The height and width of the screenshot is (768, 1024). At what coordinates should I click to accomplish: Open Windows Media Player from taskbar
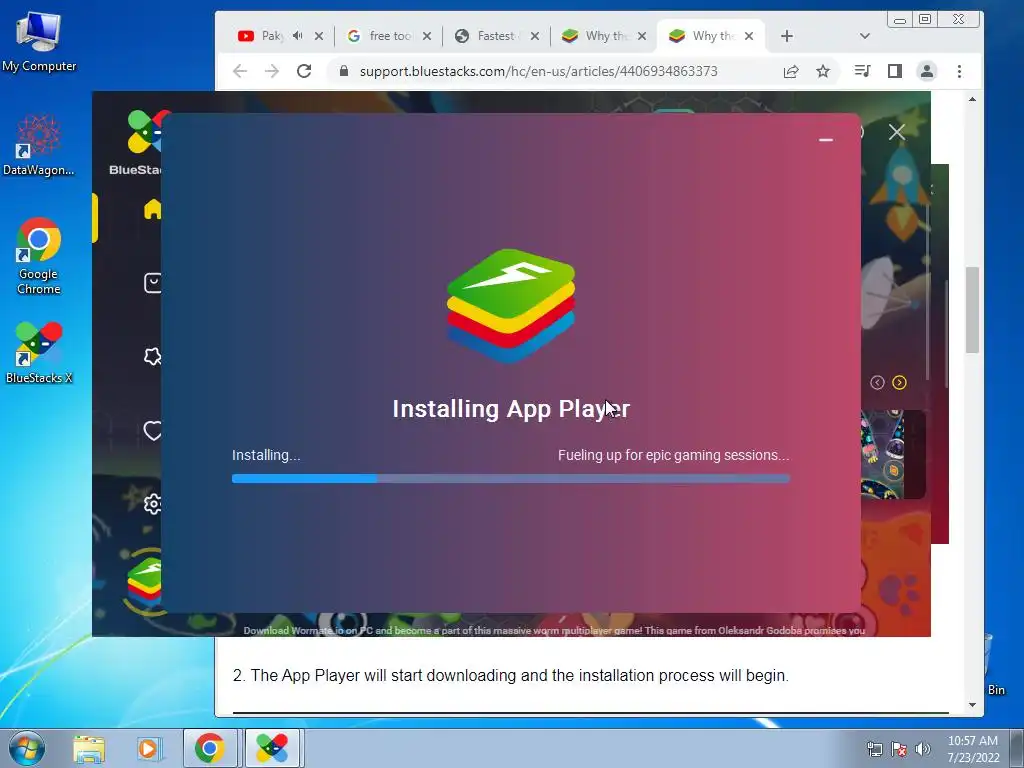pos(149,748)
